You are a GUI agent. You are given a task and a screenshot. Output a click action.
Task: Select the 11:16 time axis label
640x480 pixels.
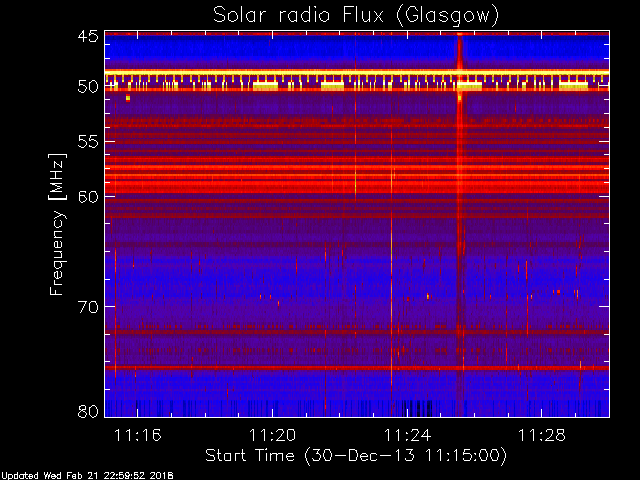point(138,435)
